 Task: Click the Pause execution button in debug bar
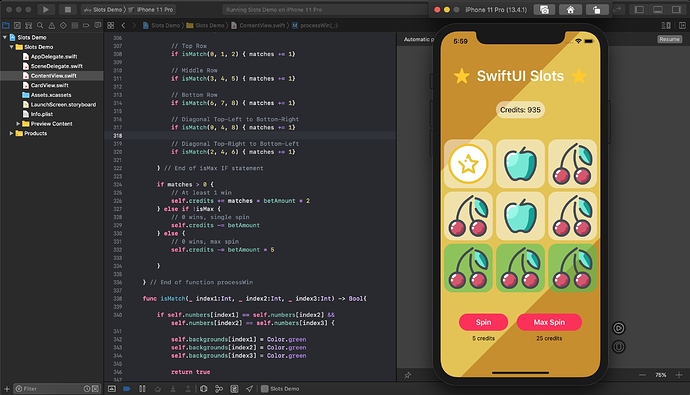tap(142, 389)
